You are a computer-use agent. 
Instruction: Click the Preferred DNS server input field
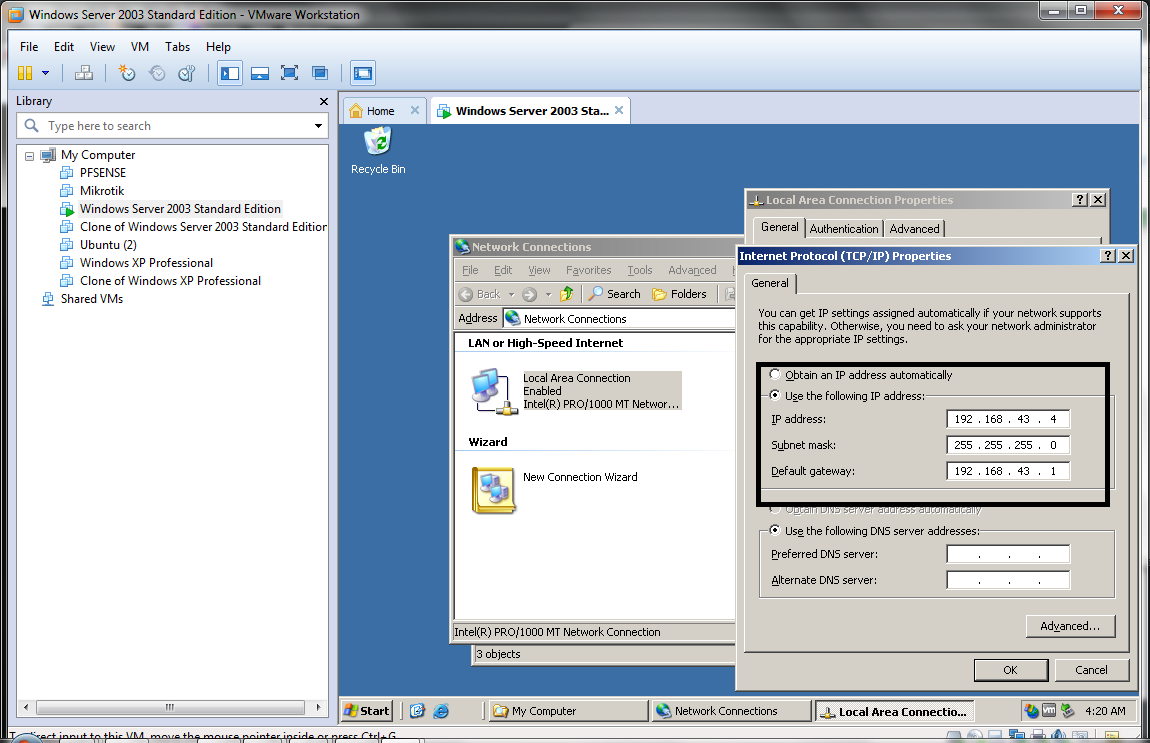(1007, 553)
